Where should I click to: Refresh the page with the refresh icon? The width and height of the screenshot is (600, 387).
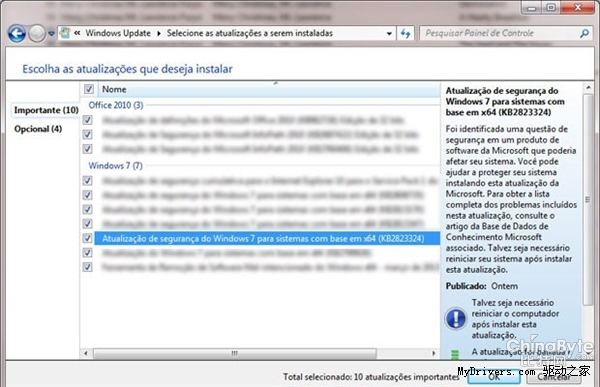tap(405, 34)
